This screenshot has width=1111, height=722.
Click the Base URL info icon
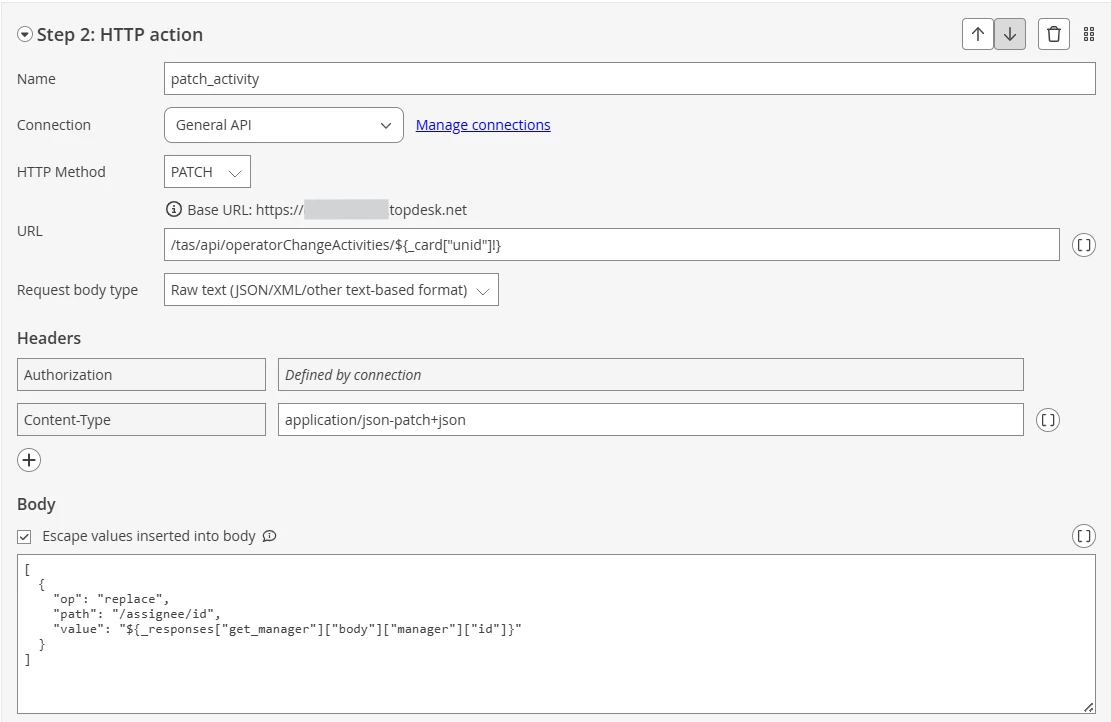174,210
